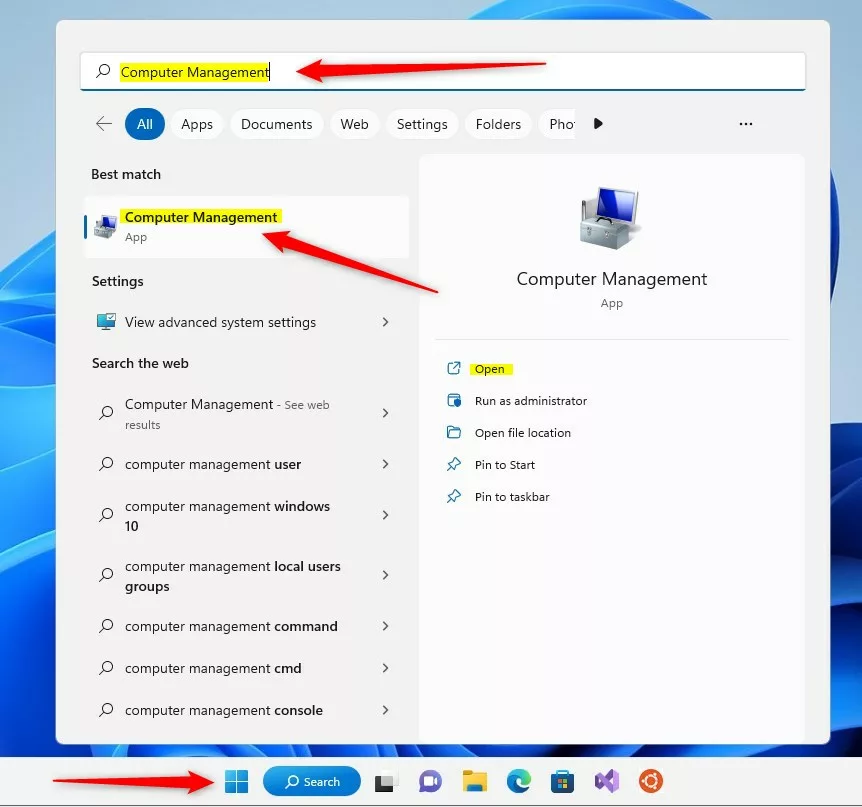This screenshot has height=807, width=862.
Task: Expand 'computer management windows 10' chevron
Action: tap(385, 515)
